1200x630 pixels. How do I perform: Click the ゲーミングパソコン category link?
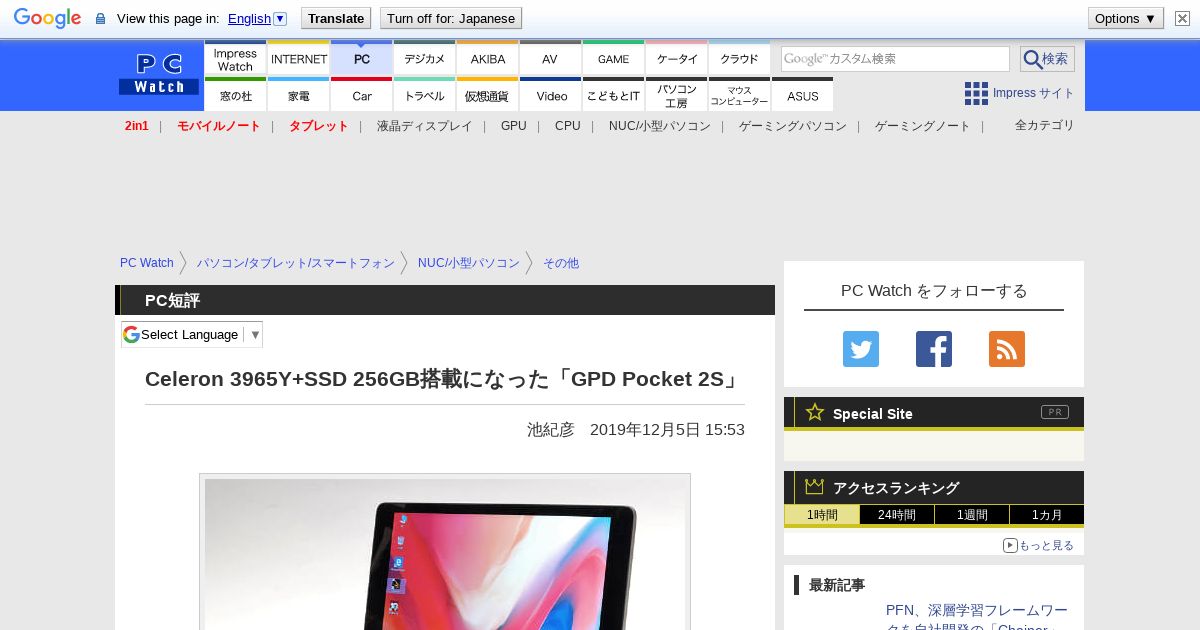click(793, 126)
